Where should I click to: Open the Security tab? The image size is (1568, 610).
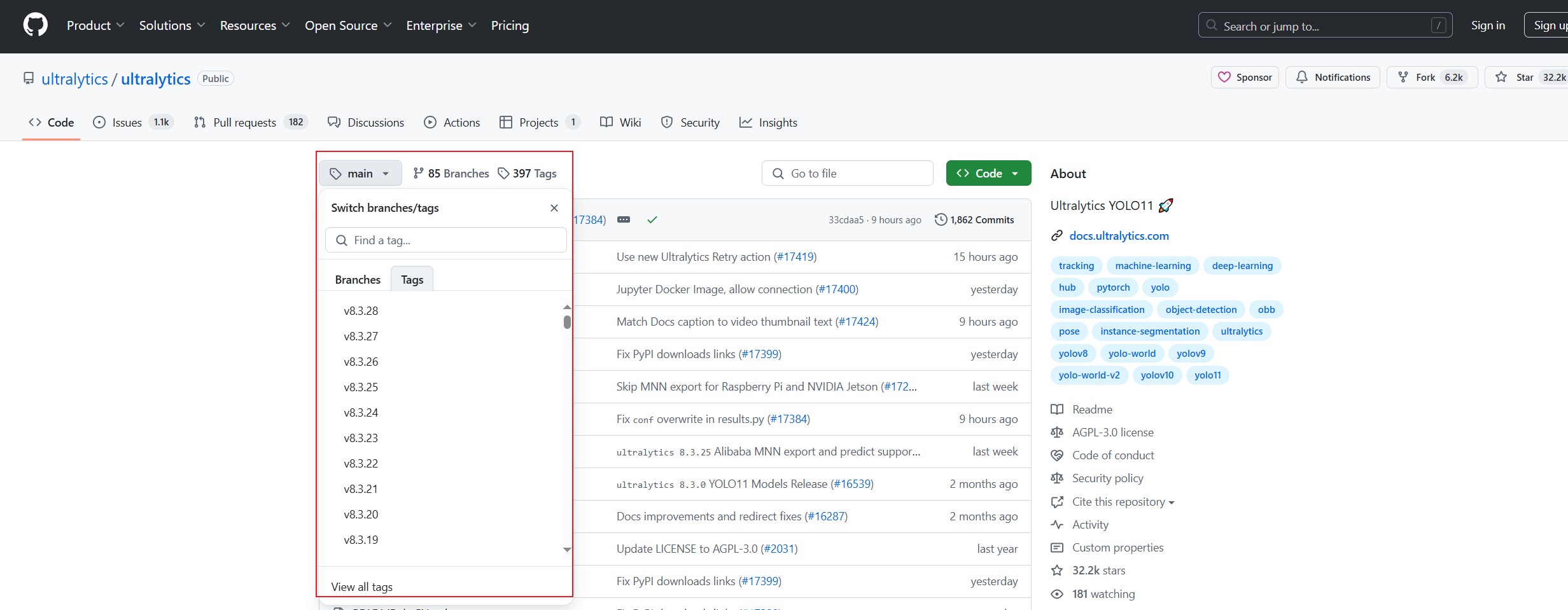tap(690, 122)
